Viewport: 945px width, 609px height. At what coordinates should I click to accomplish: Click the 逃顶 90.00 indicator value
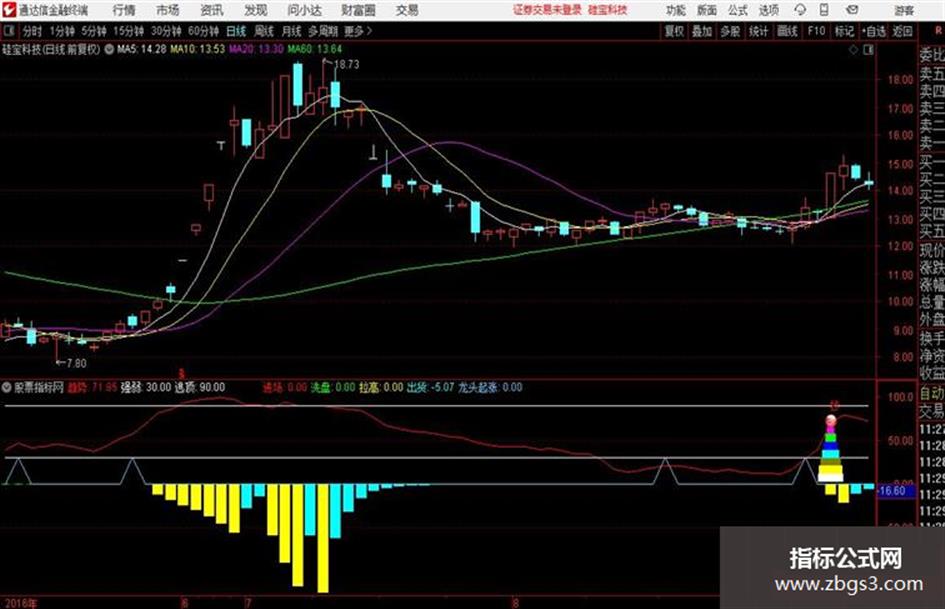pos(200,387)
